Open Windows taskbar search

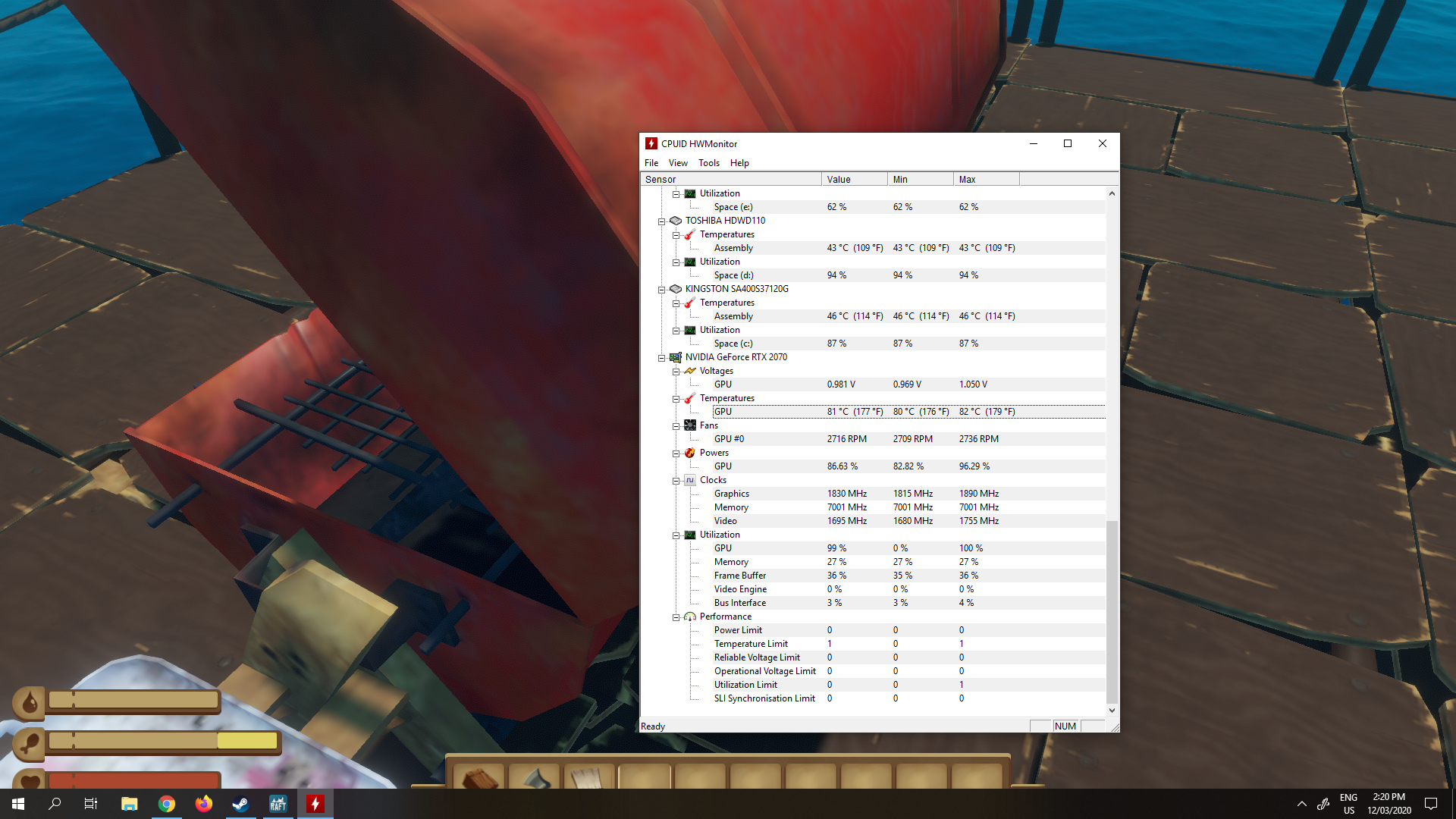[55, 804]
